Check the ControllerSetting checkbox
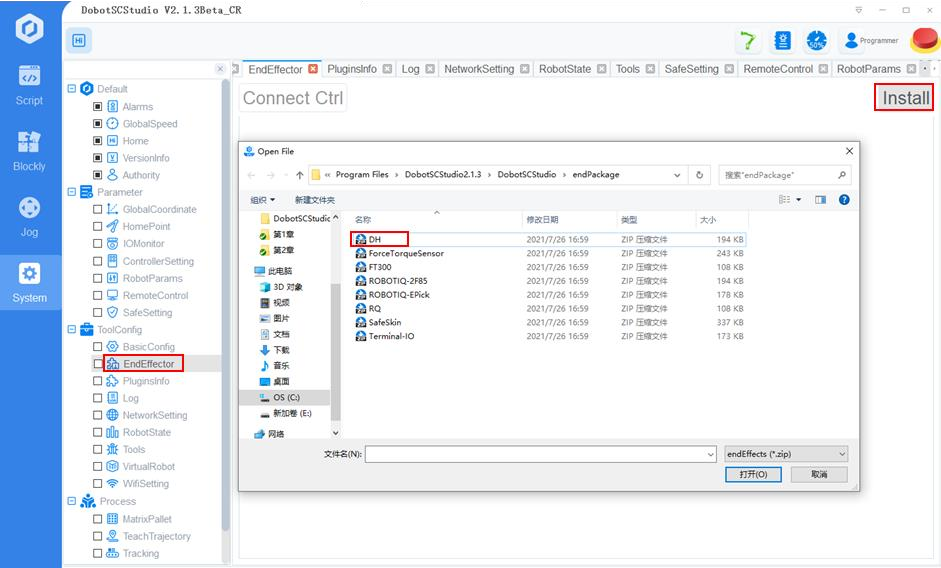The height and width of the screenshot is (568, 941). (97, 261)
